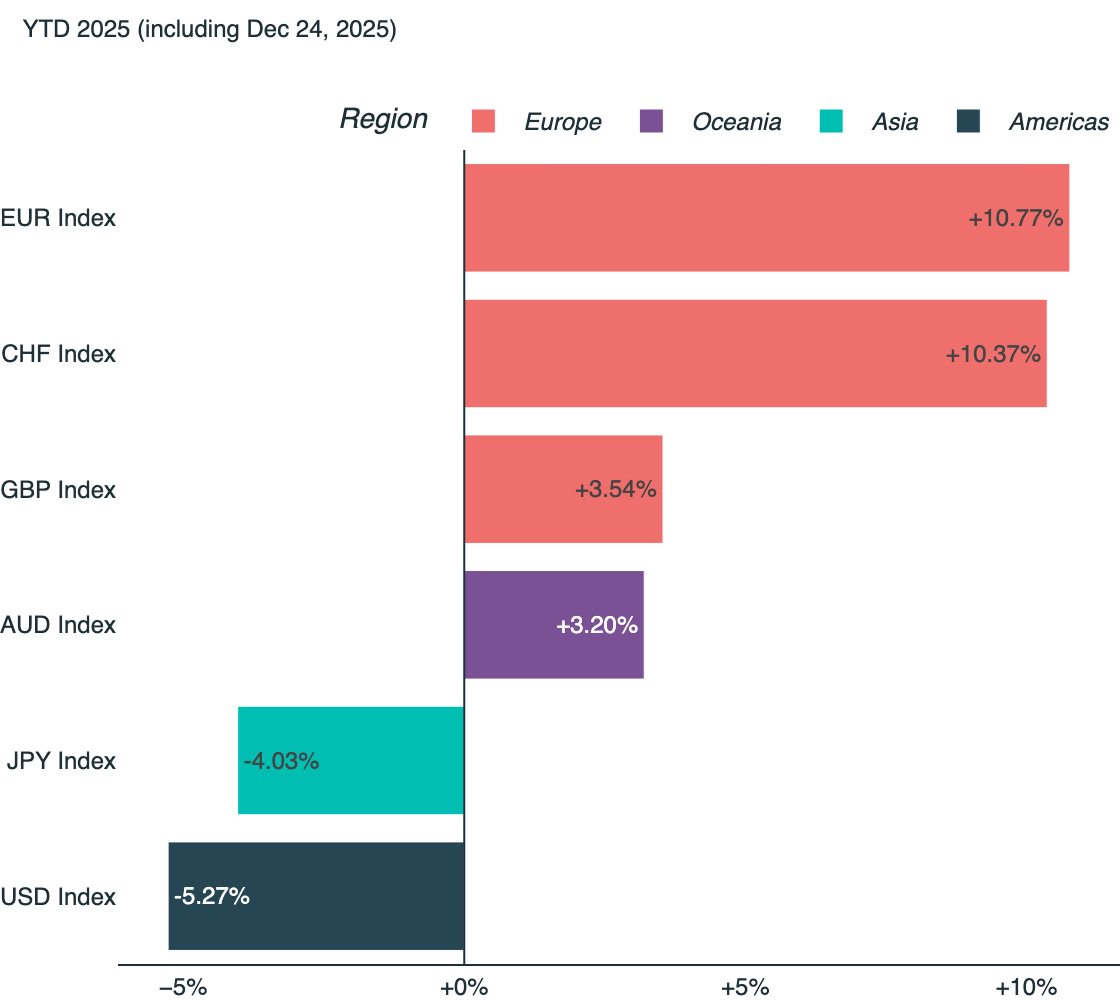The width and height of the screenshot is (1120, 1000).
Task: Select the EUR Index bar at +10.77%
Action: click(766, 218)
